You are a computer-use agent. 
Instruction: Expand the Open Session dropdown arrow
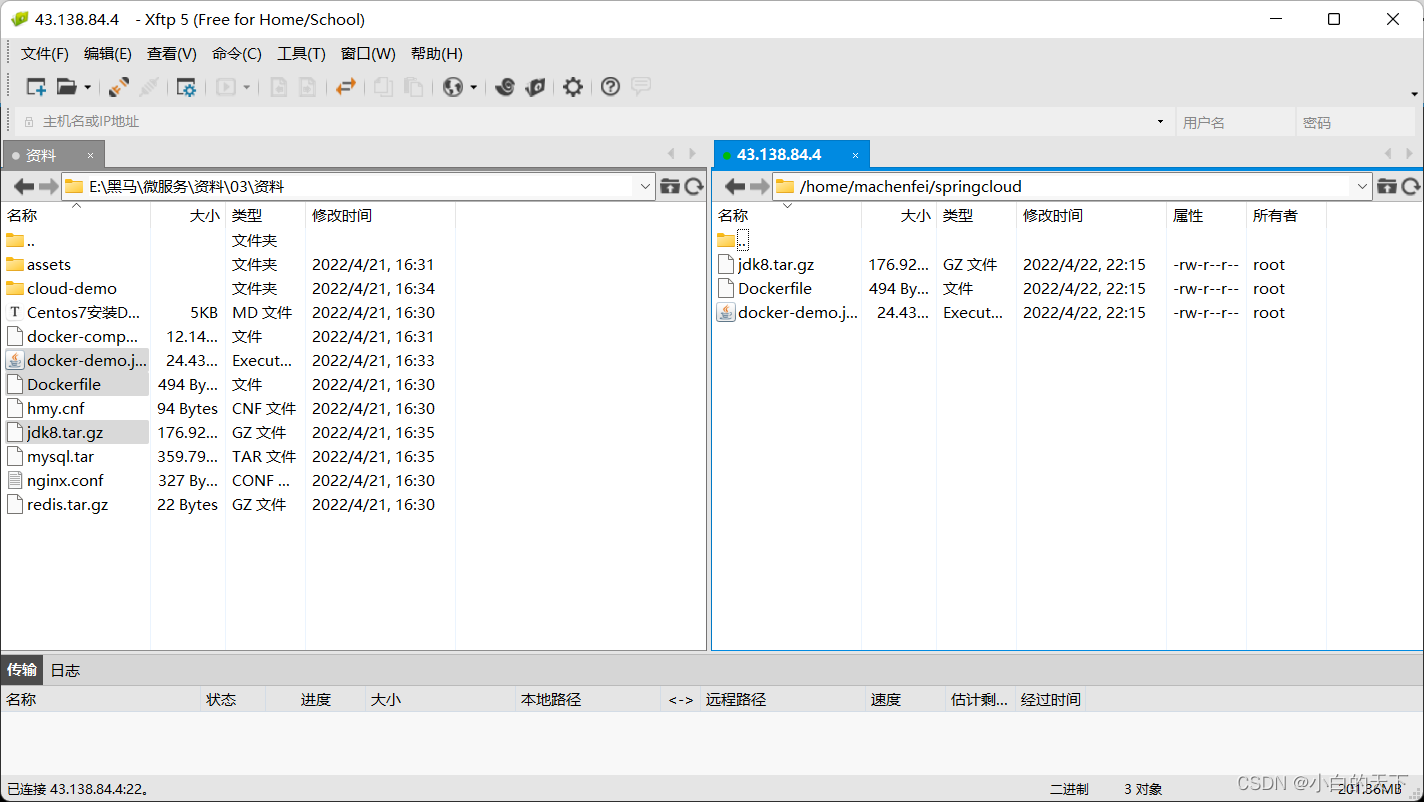[x=87, y=88]
